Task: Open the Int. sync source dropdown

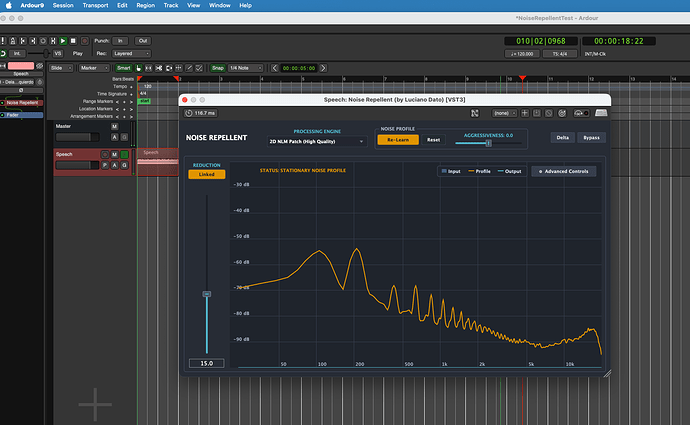Action: [x=17, y=54]
